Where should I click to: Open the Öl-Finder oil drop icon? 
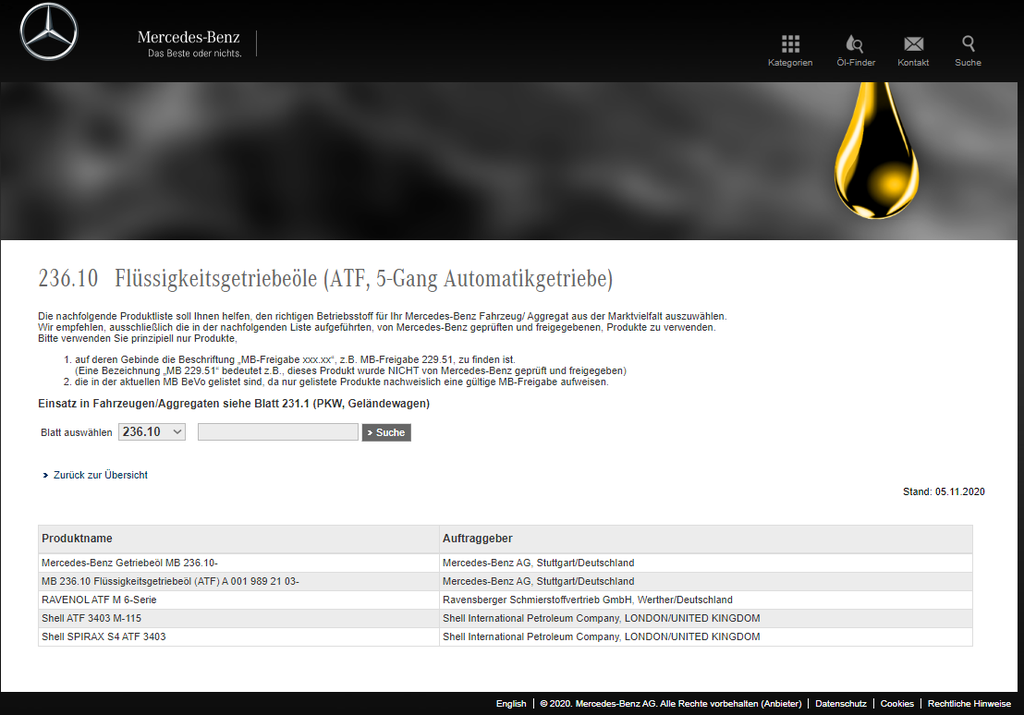tap(855, 44)
